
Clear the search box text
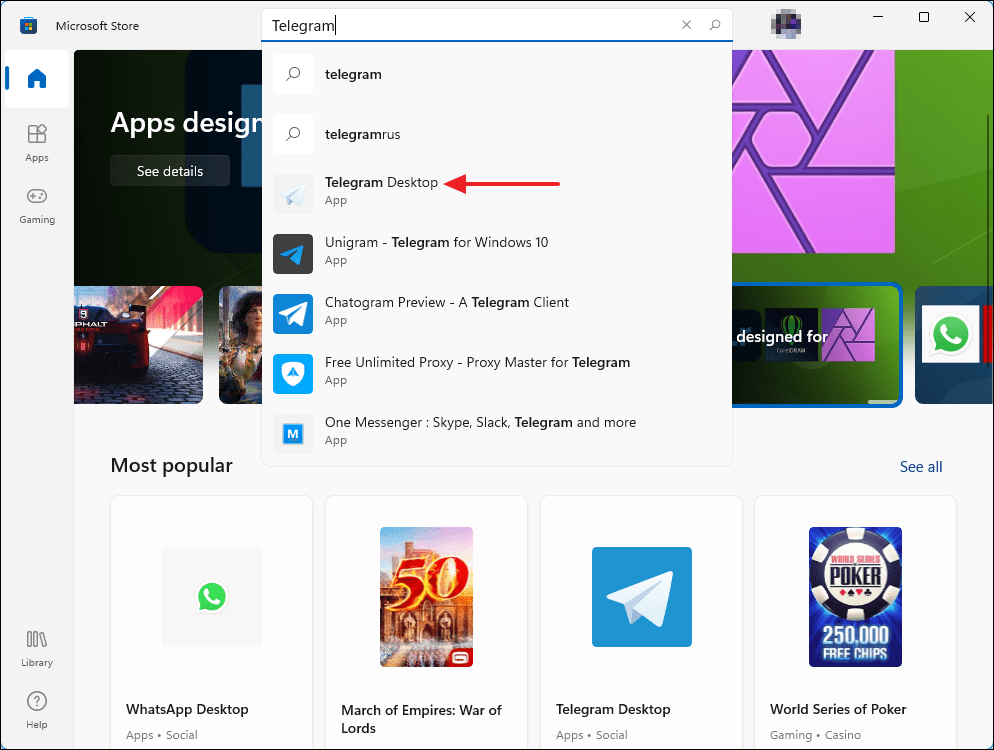coord(687,25)
